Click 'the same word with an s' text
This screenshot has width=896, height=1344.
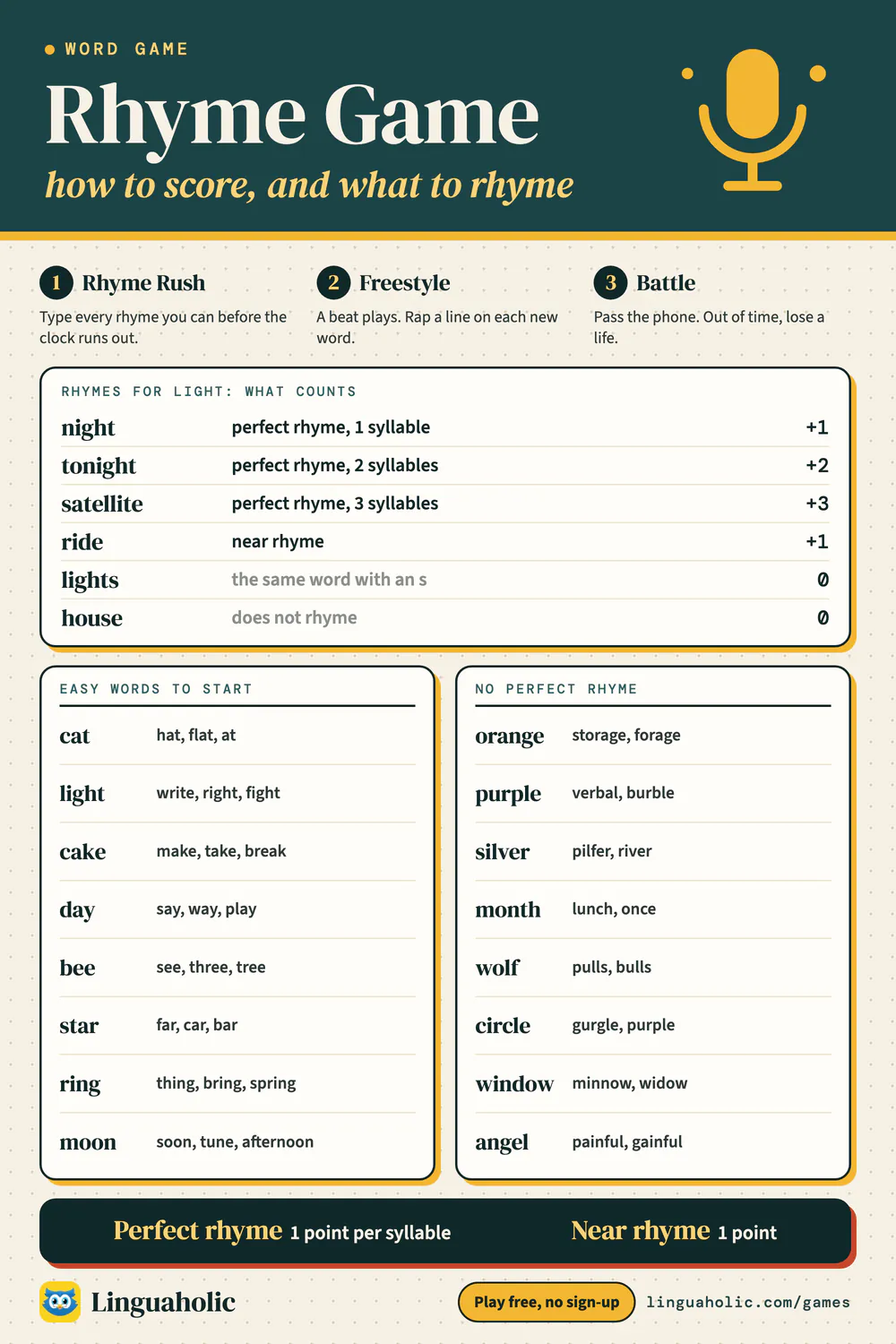coord(329,580)
